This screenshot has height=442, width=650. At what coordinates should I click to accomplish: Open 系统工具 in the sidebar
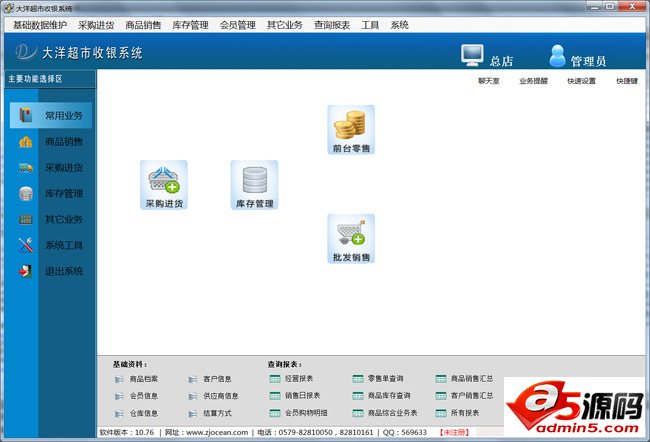pyautogui.click(x=51, y=245)
